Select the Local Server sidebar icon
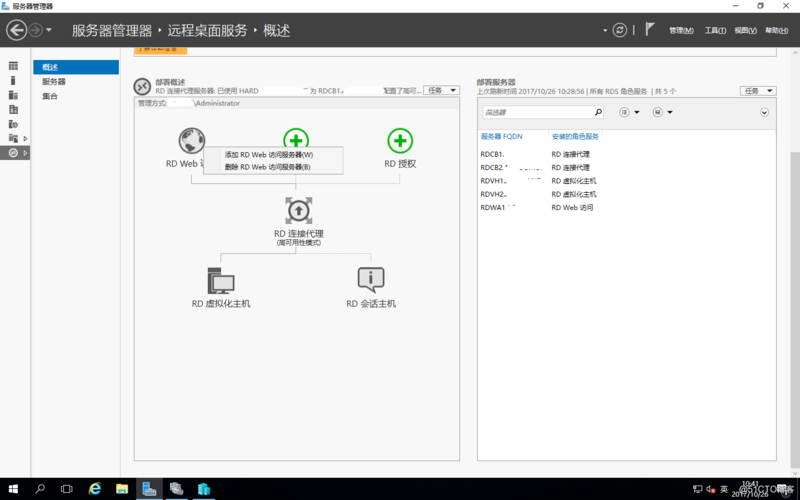This screenshot has height=500, width=800. pyautogui.click(x=13, y=81)
